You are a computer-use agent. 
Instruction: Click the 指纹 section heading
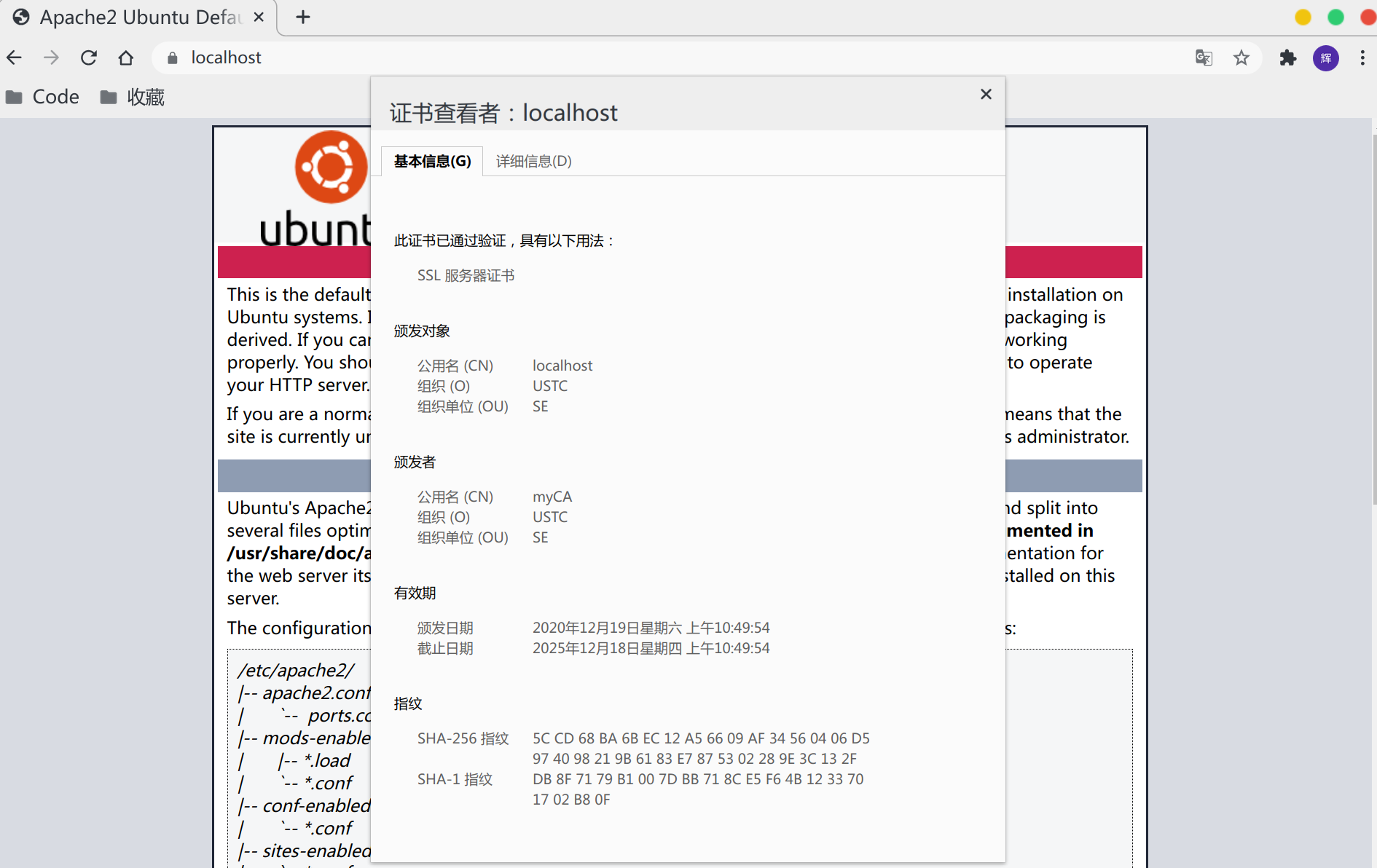click(x=408, y=703)
